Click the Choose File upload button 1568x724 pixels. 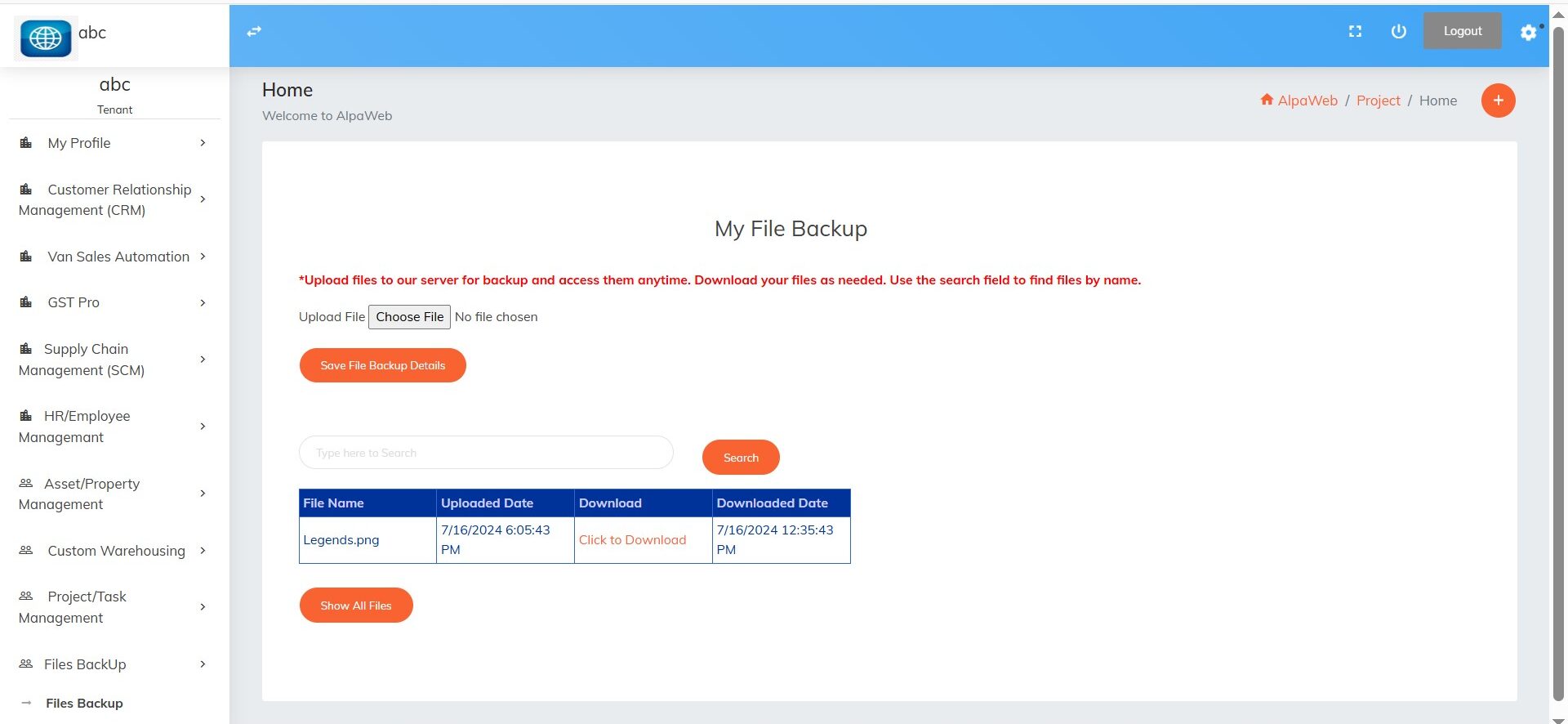click(x=409, y=317)
